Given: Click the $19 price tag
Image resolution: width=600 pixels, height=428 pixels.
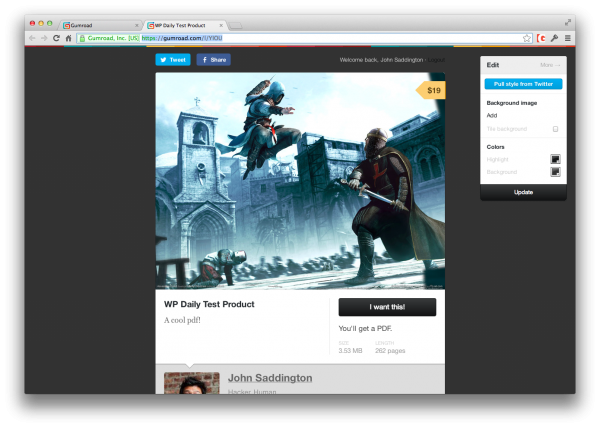Looking at the screenshot, I should coord(431,90).
